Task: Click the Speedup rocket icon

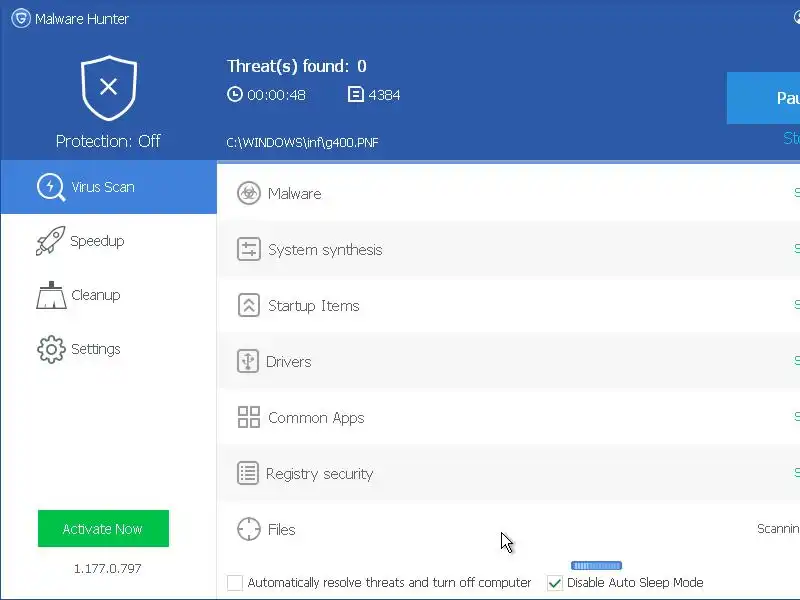Action: (51, 240)
